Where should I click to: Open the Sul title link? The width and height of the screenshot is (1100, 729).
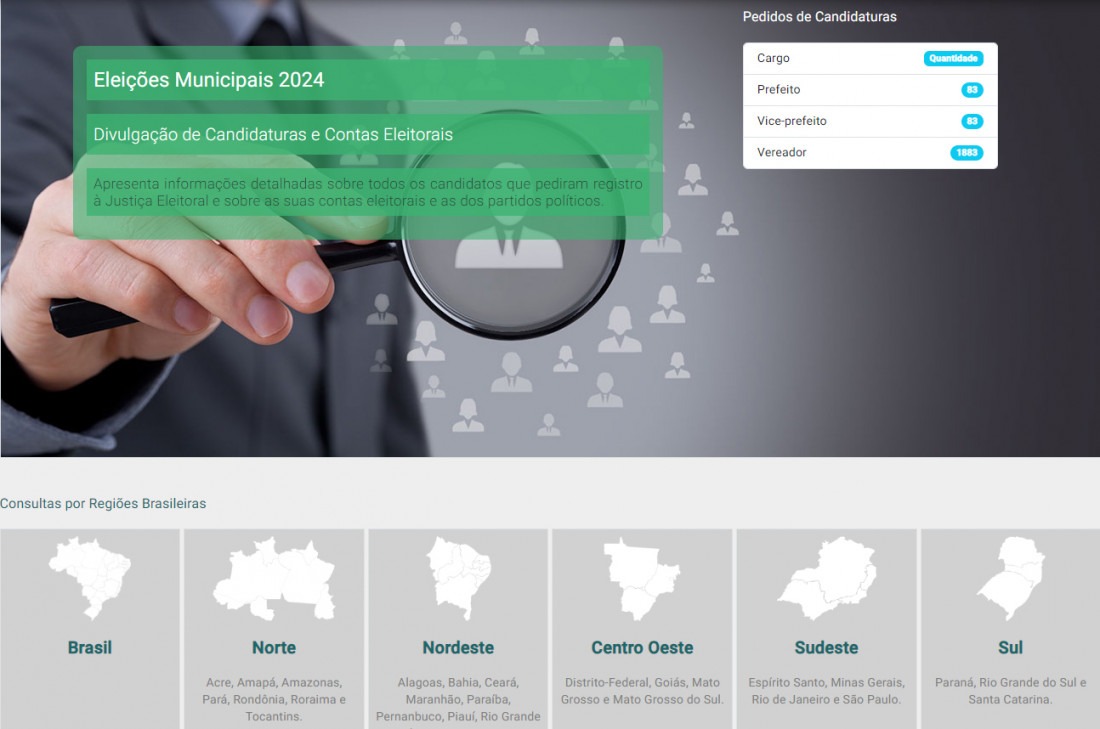coord(1010,647)
